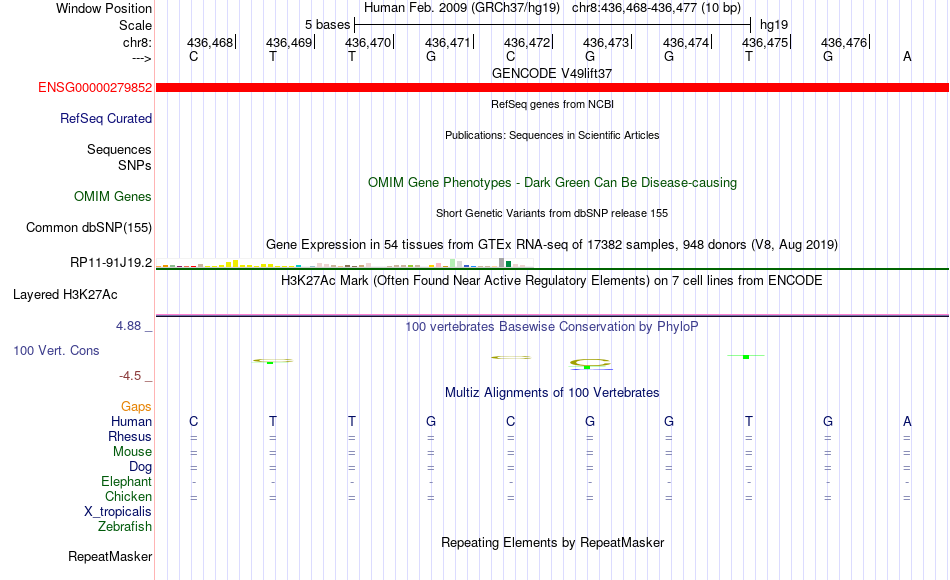Click the hg19 label beside the scale bar
The height and width of the screenshot is (580, 950).
(774, 25)
